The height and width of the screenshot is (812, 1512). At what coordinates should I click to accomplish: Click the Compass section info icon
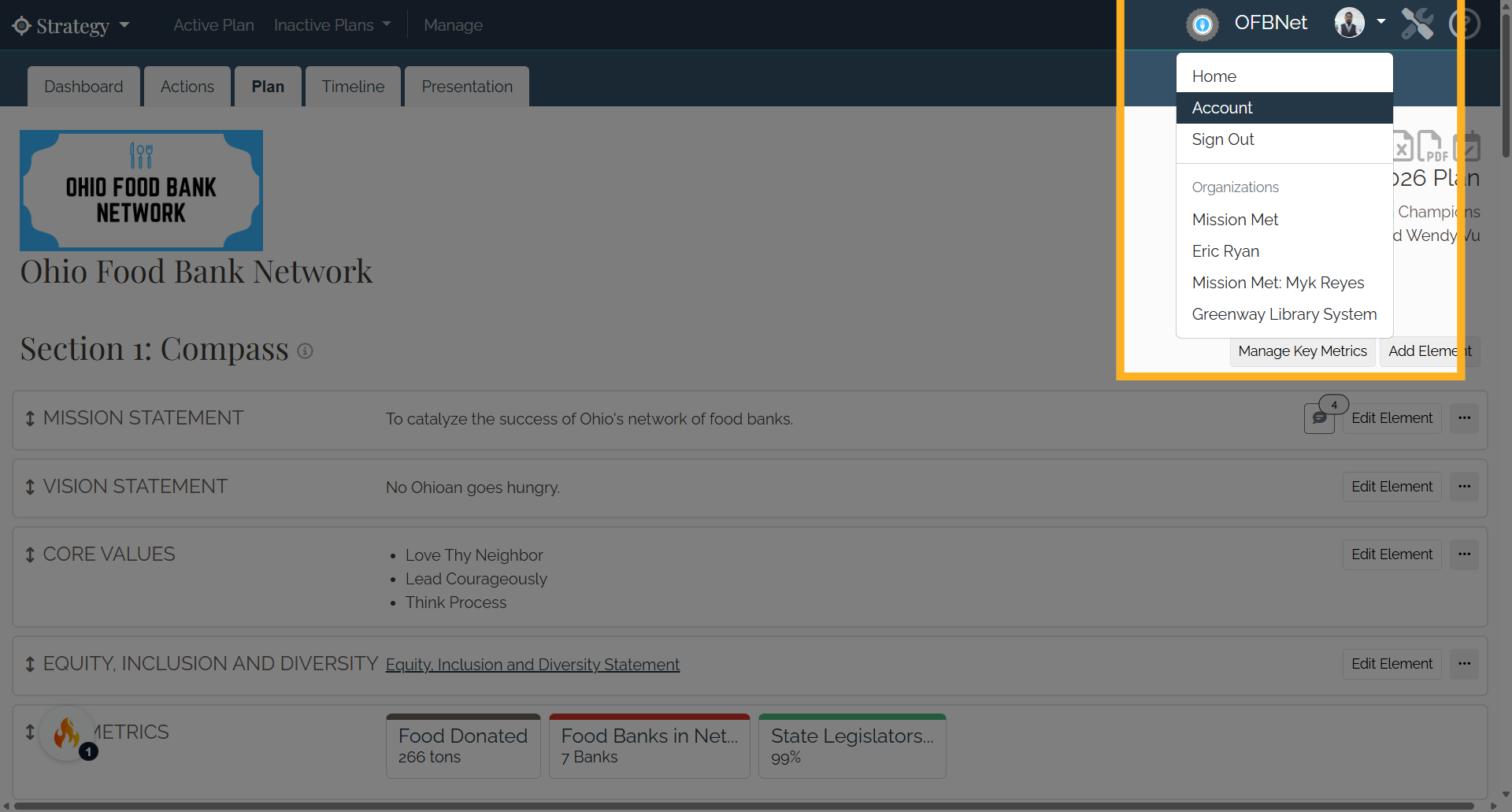306,351
